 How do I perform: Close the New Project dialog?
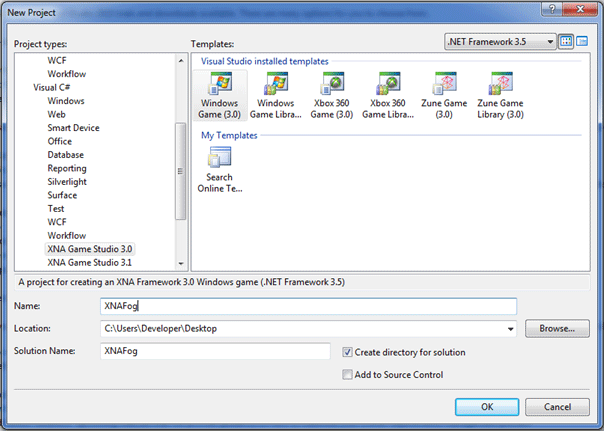coord(580,9)
